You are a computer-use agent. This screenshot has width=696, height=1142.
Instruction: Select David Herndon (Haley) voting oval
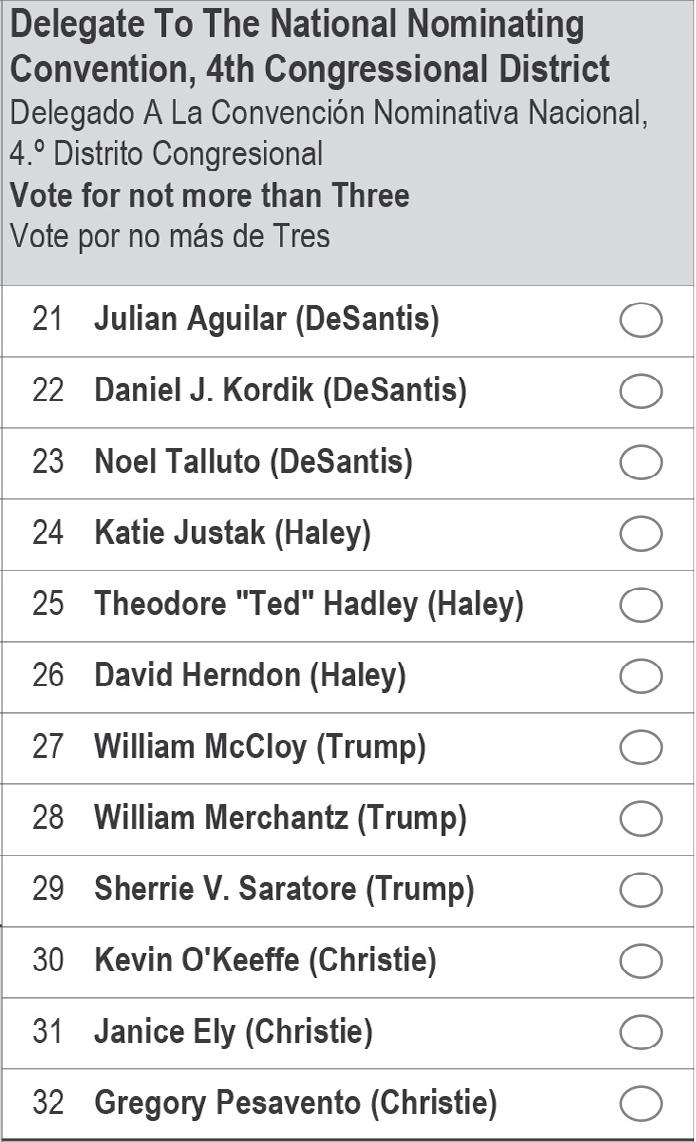click(x=641, y=677)
